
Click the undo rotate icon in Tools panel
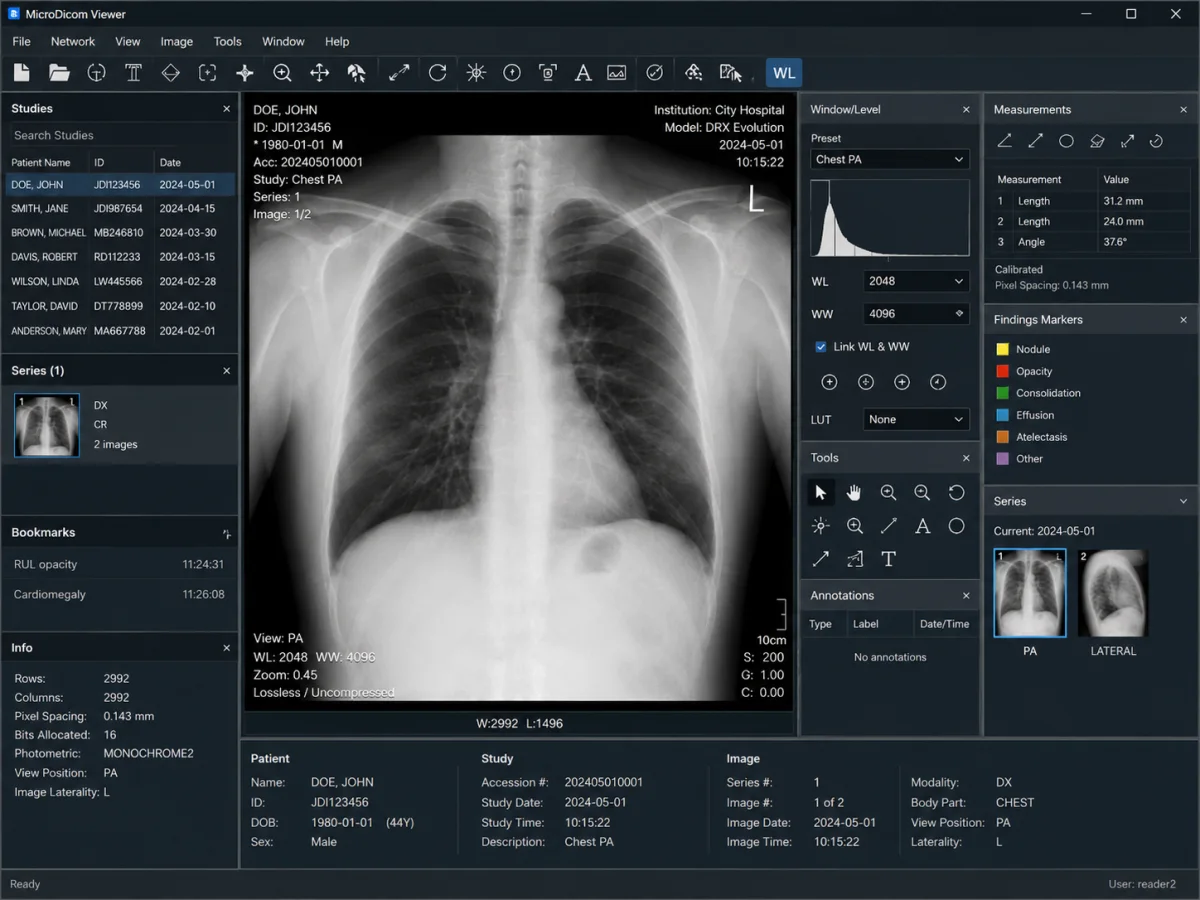tap(956, 492)
